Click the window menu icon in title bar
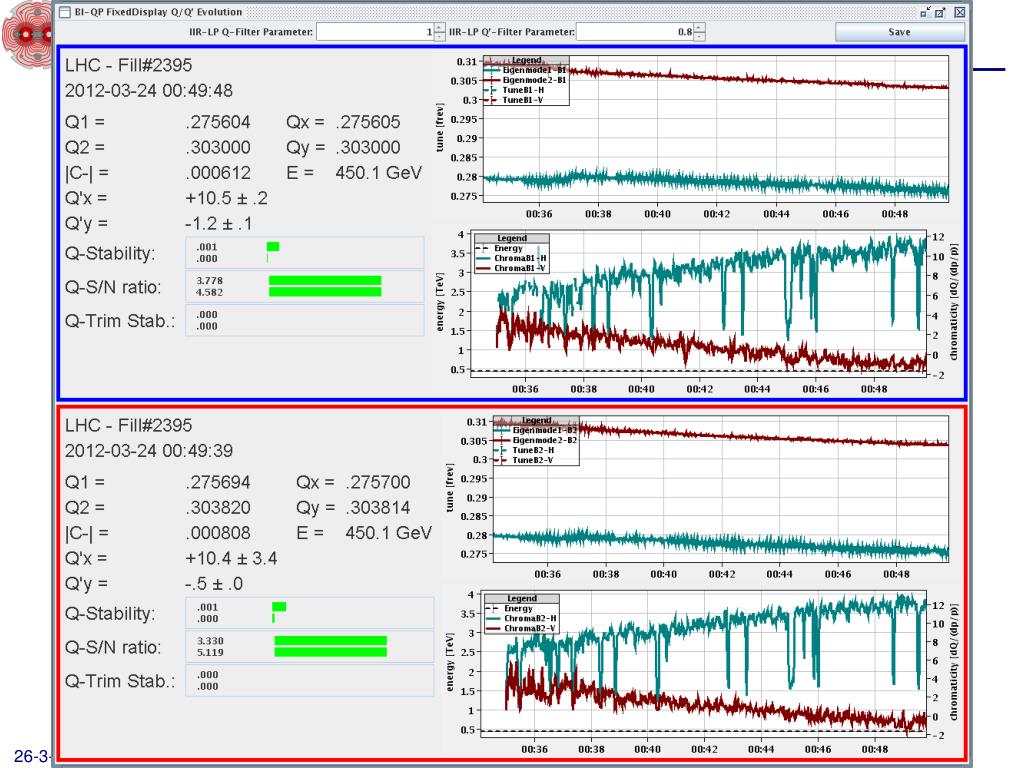 [64, 12]
